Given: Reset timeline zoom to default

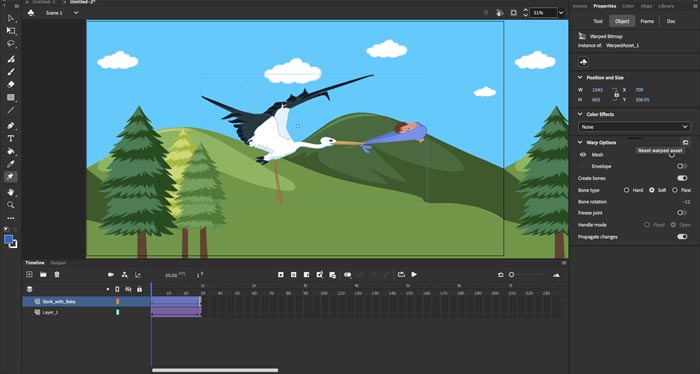Looking at the screenshot, I should (x=500, y=275).
